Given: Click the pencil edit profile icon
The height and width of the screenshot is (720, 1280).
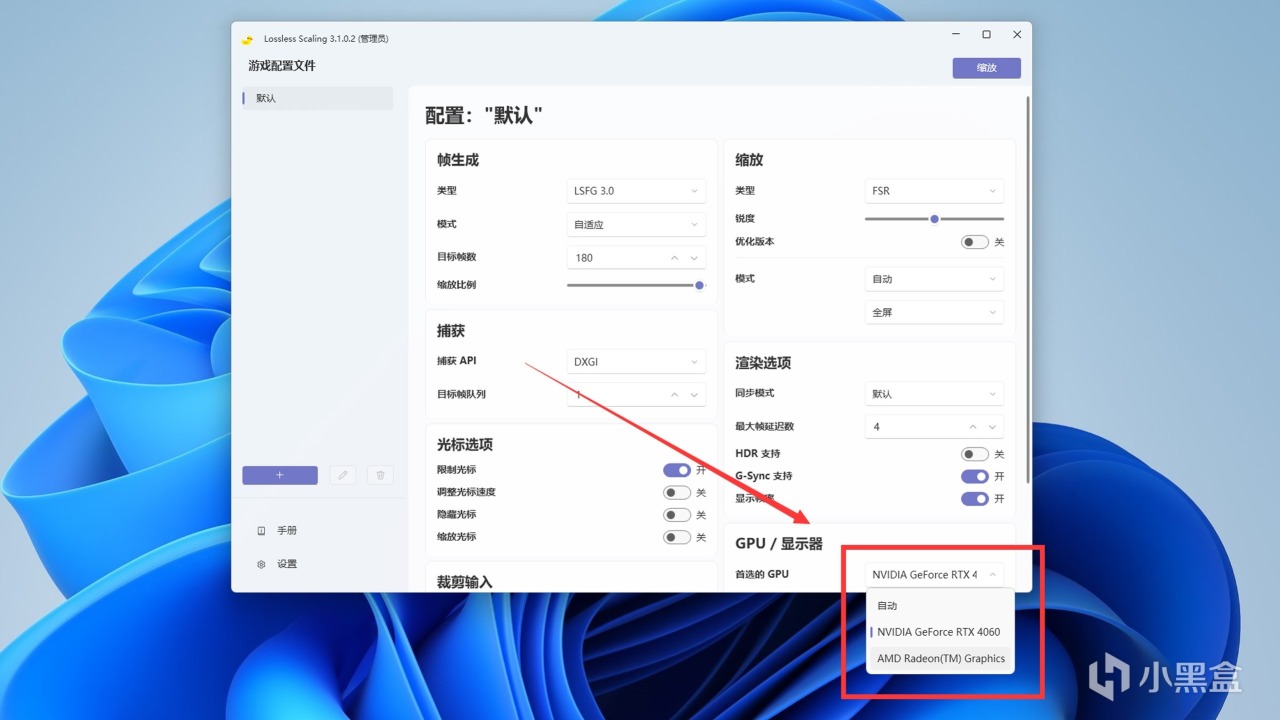Looking at the screenshot, I should click(343, 475).
